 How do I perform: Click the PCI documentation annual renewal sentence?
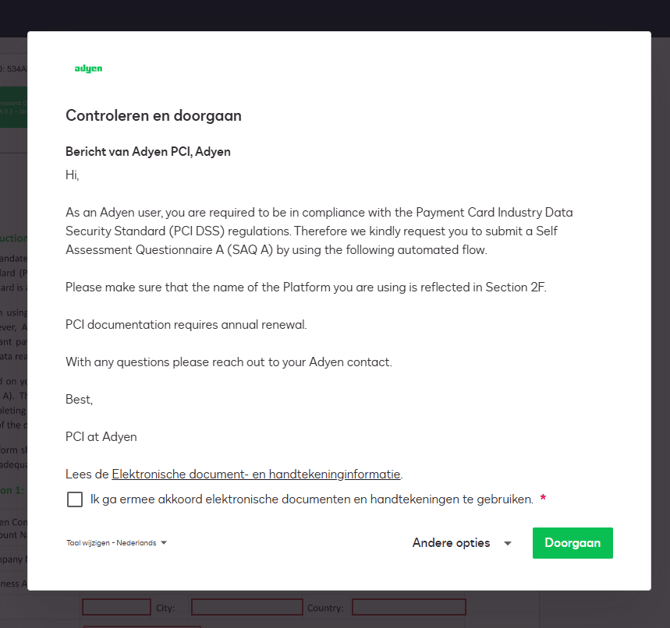click(x=186, y=325)
